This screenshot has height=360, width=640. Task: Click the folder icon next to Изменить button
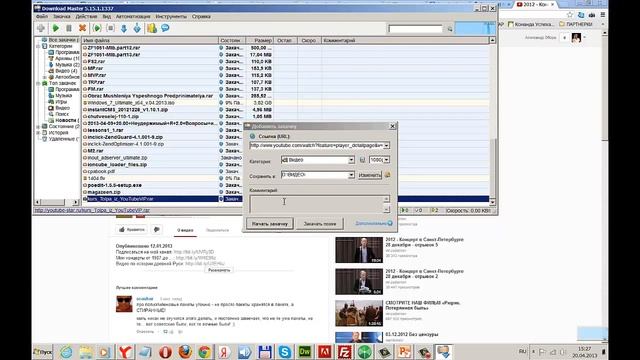click(388, 175)
